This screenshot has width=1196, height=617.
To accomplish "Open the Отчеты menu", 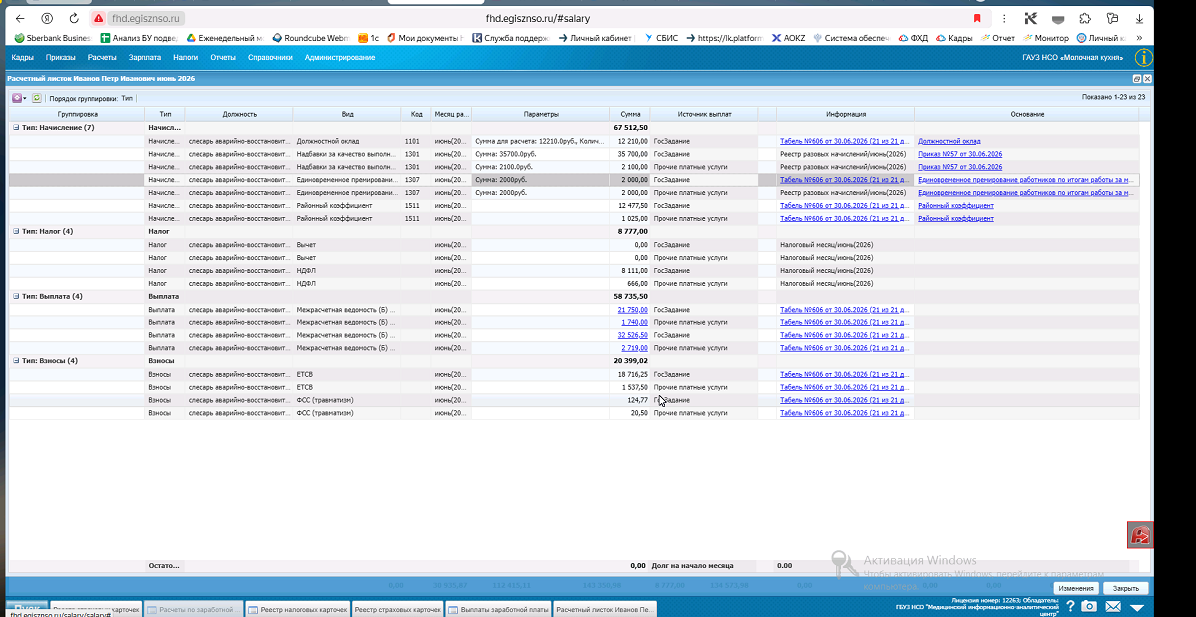I will coord(223,57).
